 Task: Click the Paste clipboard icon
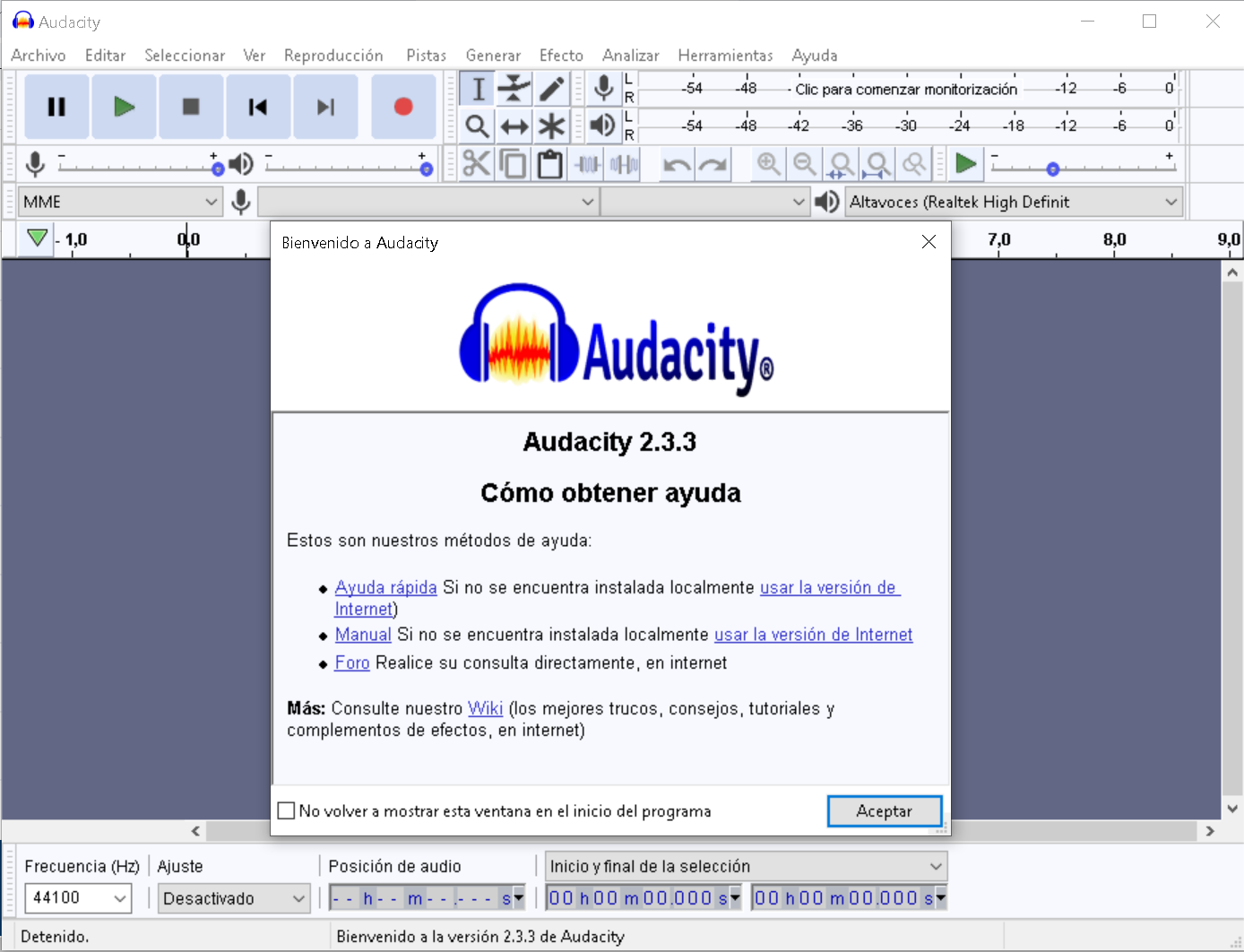click(550, 164)
